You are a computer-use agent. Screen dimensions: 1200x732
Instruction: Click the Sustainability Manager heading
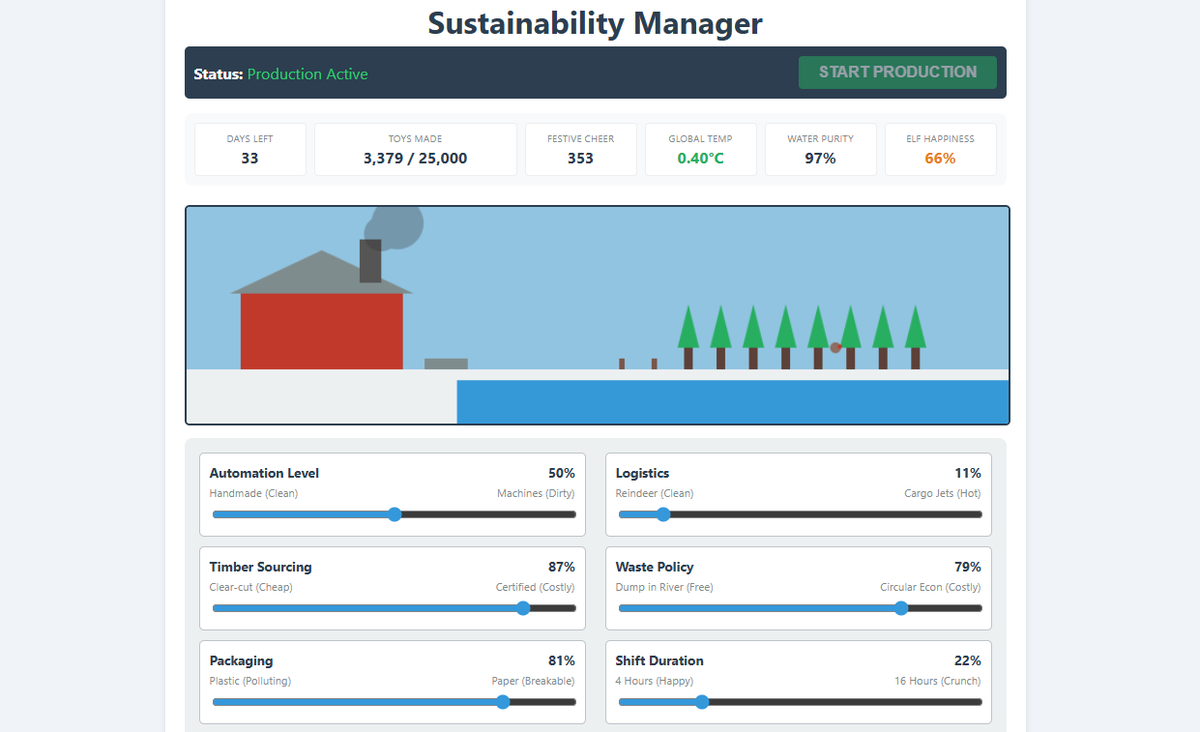click(595, 23)
